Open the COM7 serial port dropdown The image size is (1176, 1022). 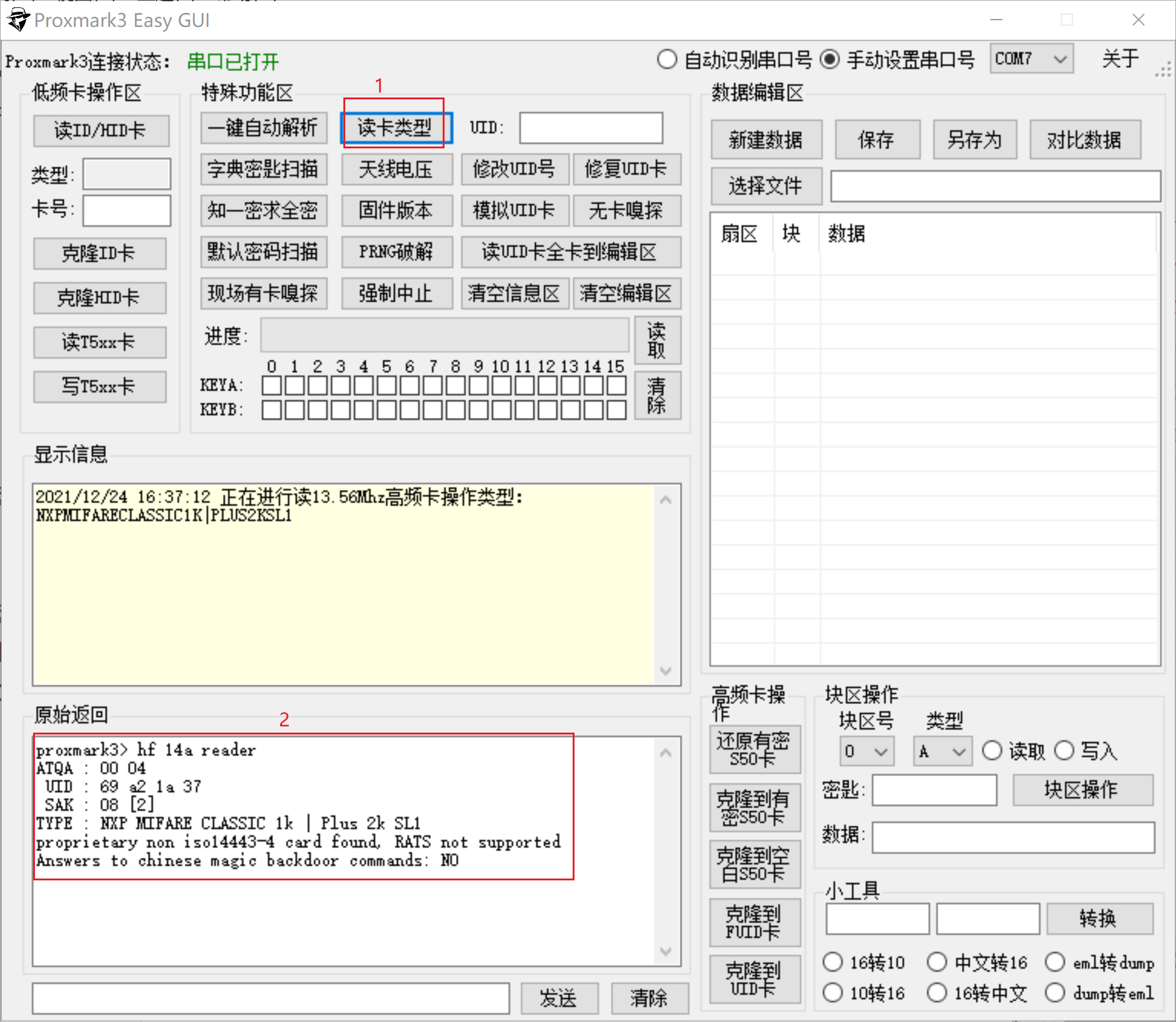click(1031, 59)
